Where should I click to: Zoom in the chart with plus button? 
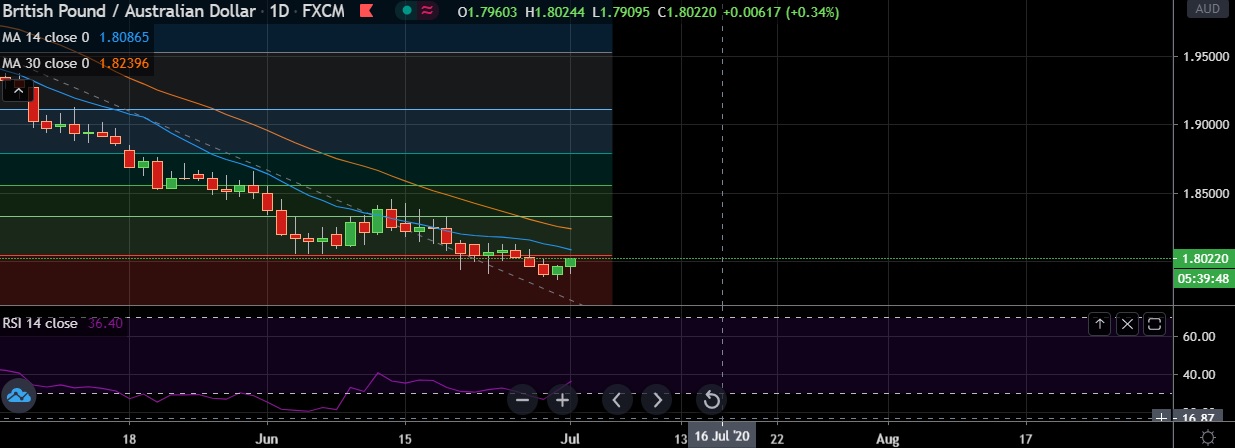[x=563, y=401]
